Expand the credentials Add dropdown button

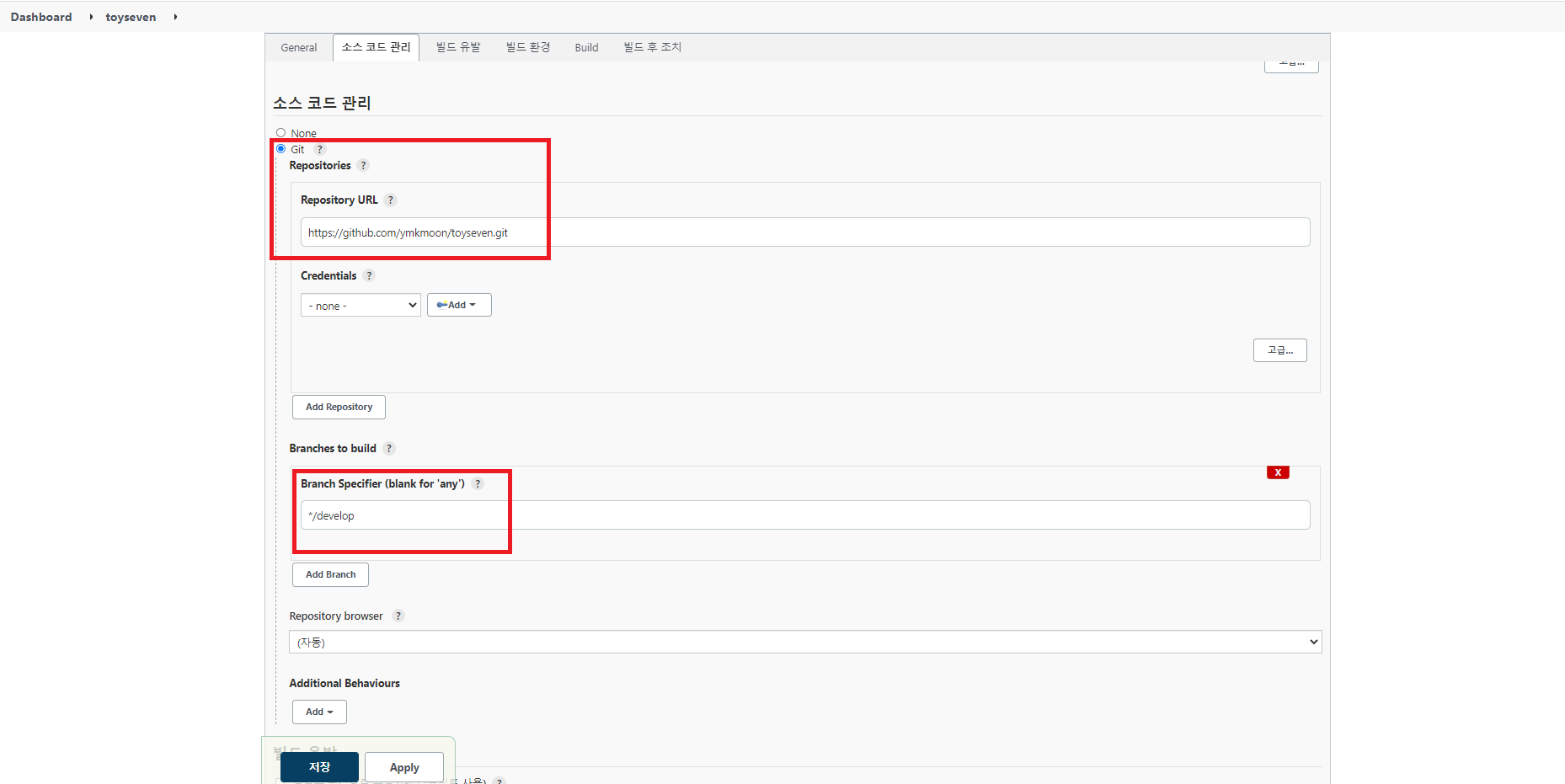click(x=459, y=305)
